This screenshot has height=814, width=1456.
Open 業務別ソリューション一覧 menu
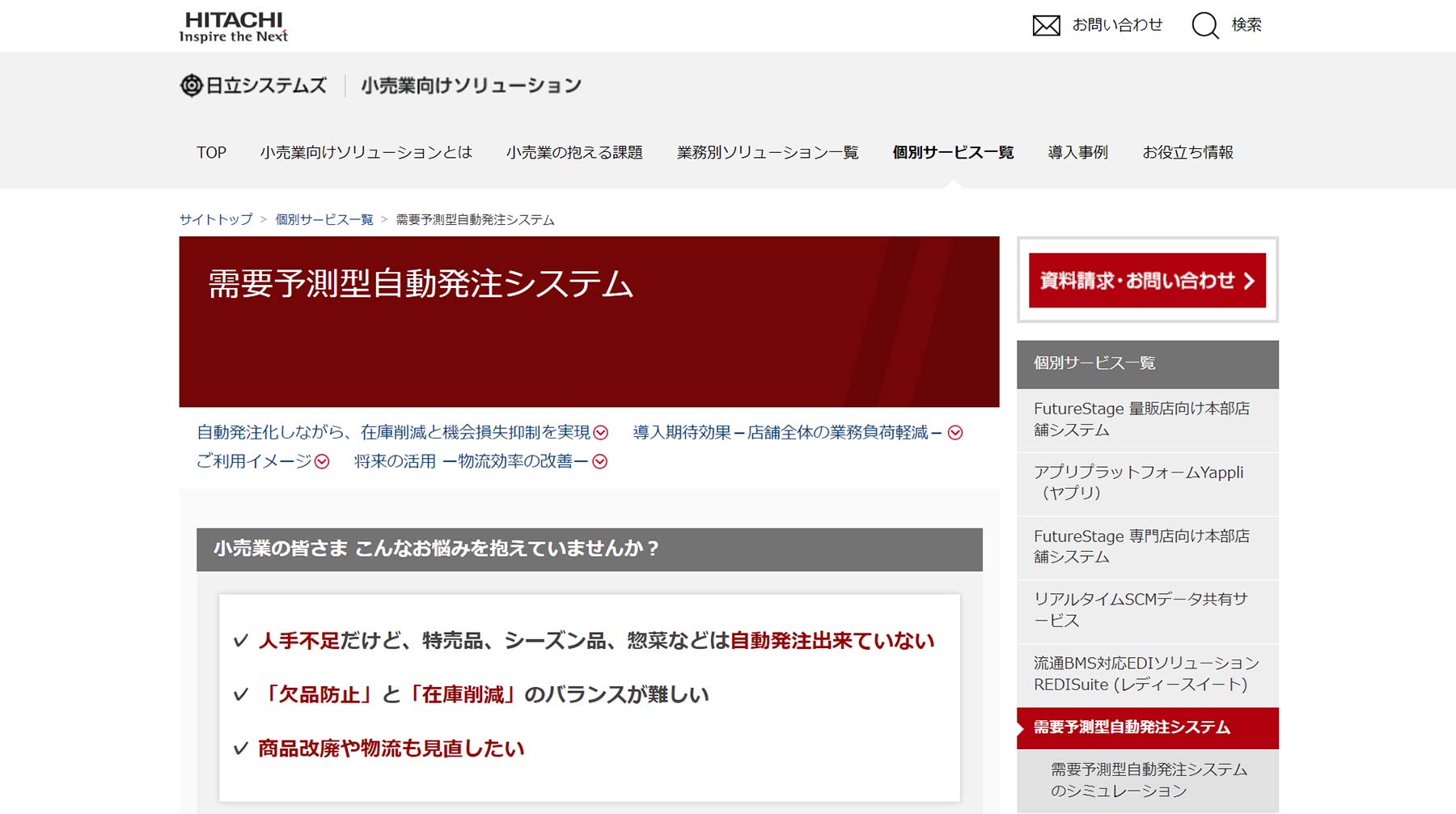pos(768,152)
